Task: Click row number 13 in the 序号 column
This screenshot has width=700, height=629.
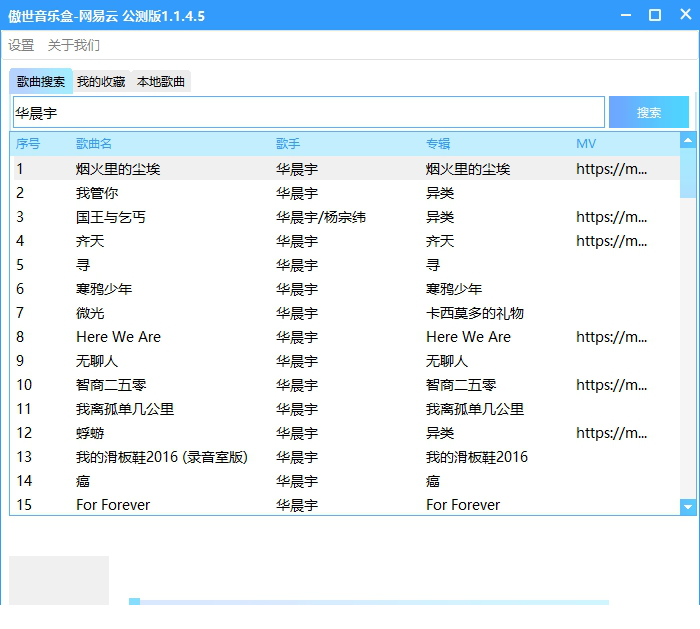Action: 24,457
